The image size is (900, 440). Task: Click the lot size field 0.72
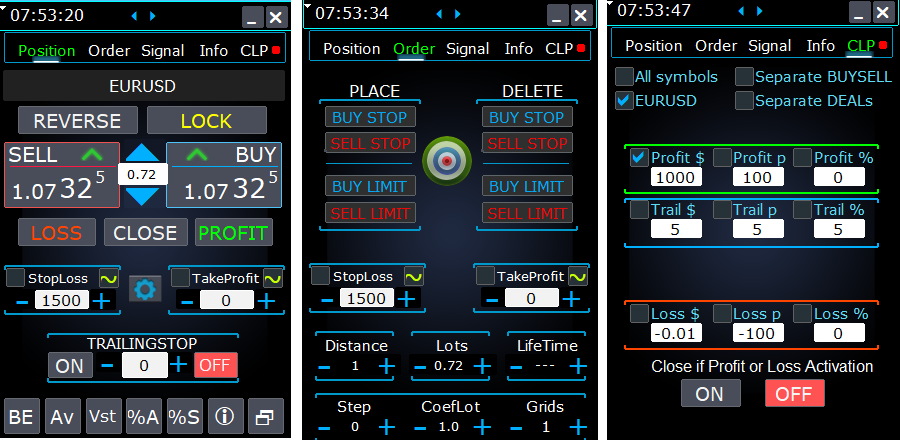pyautogui.click(x=142, y=174)
